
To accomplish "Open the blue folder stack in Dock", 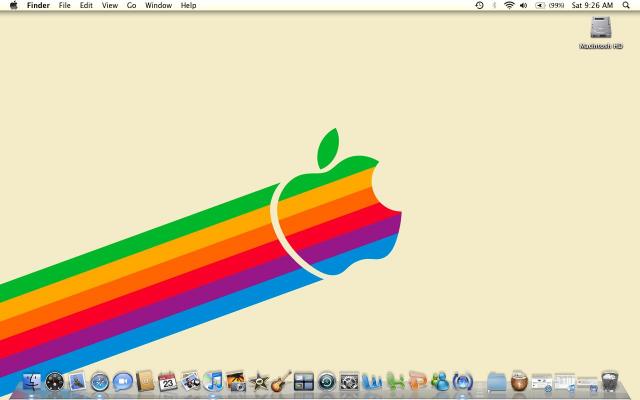I will pyautogui.click(x=496, y=382).
